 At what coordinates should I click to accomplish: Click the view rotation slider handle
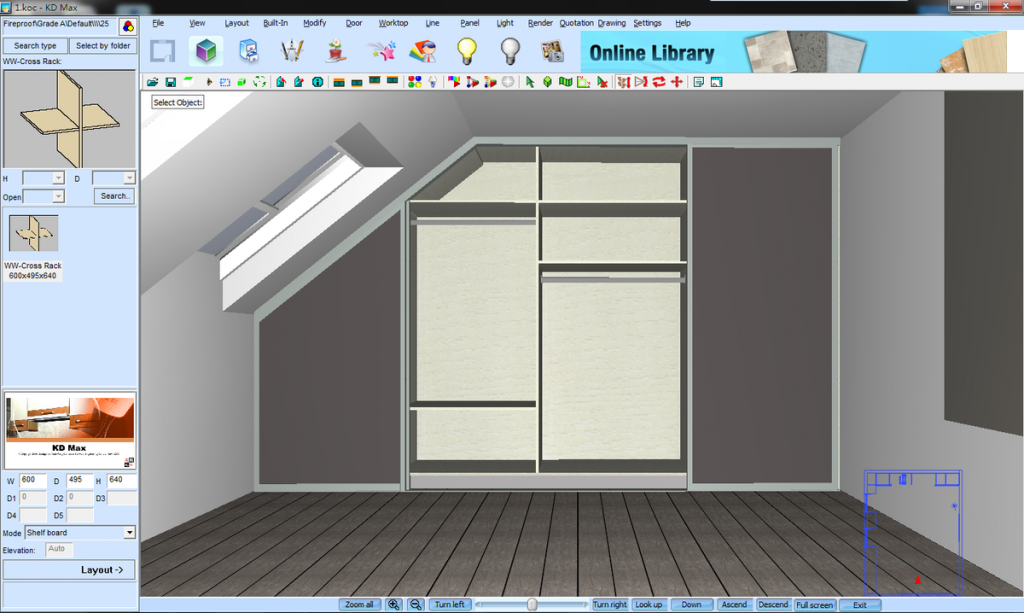pyautogui.click(x=532, y=604)
